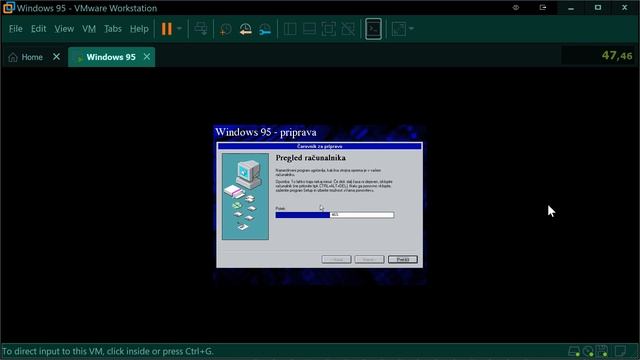Open the snapshot manager wrench icon
Image resolution: width=640 pixels, height=360 pixels.
[265, 29]
